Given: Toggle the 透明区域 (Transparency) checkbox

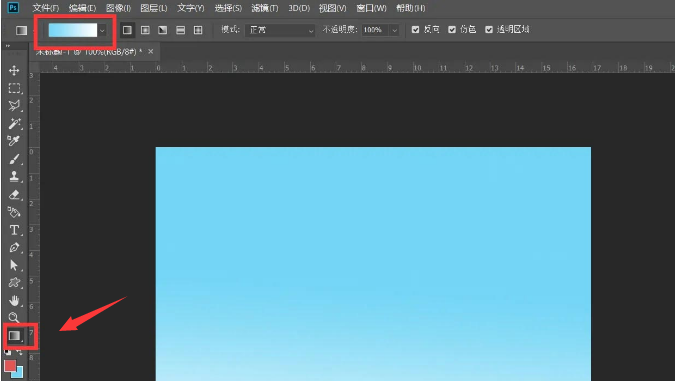Looking at the screenshot, I should pos(489,30).
